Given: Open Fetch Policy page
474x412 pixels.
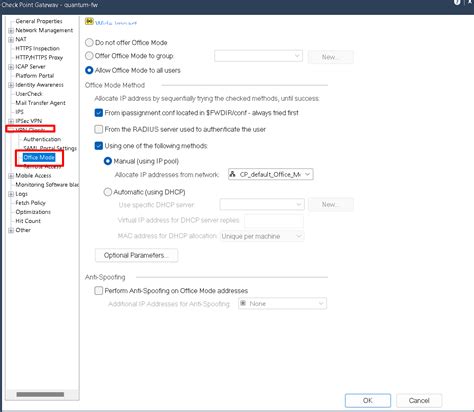Looking at the screenshot, I should pos(30,203).
